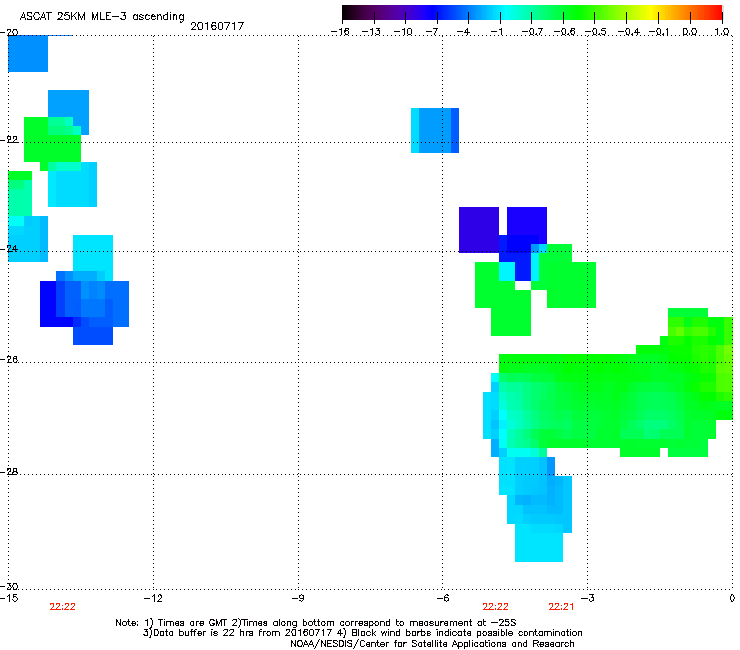
Task: Click the "NOAA/NESDIS/Center for Satellite Applications and Research" credit
Action: coord(432,643)
